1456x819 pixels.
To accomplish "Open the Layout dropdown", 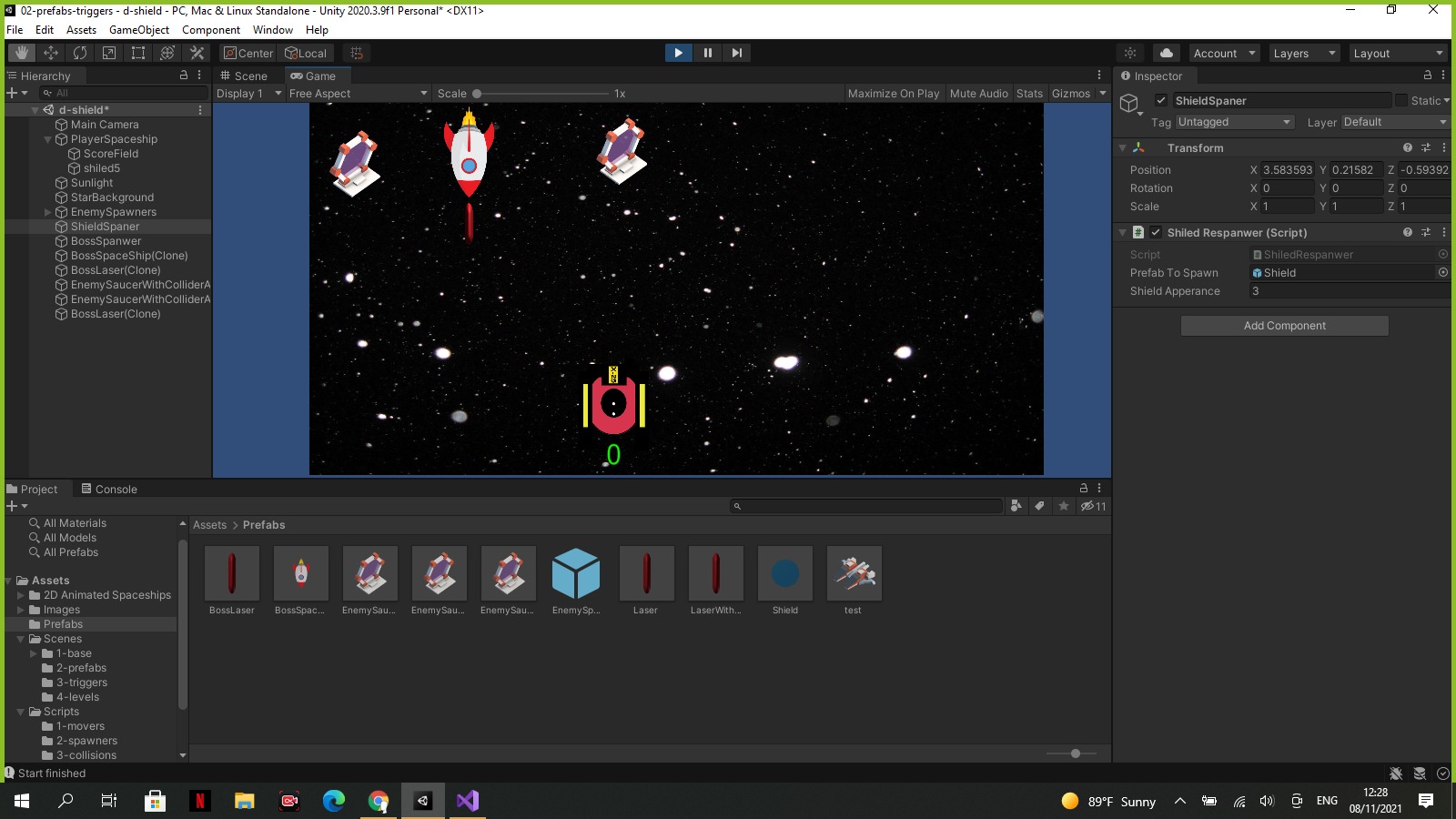I will tap(1398, 53).
